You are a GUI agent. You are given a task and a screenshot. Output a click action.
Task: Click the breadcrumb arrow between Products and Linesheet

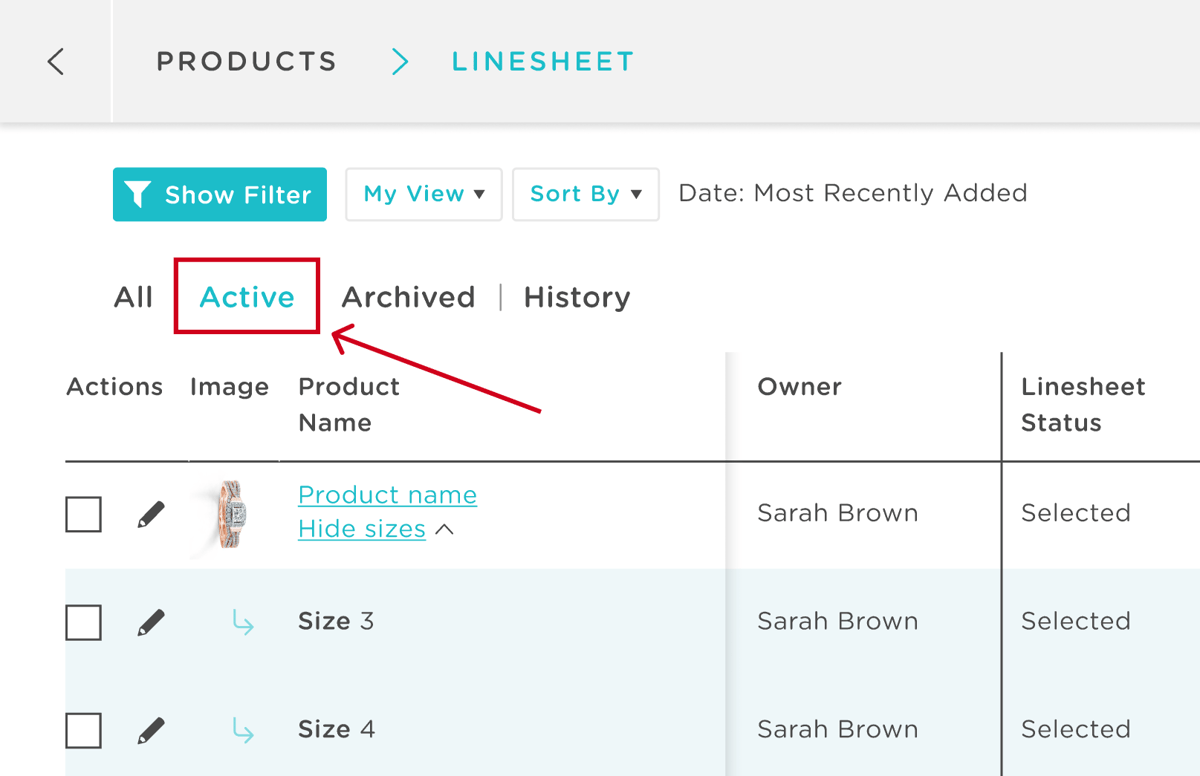point(399,61)
